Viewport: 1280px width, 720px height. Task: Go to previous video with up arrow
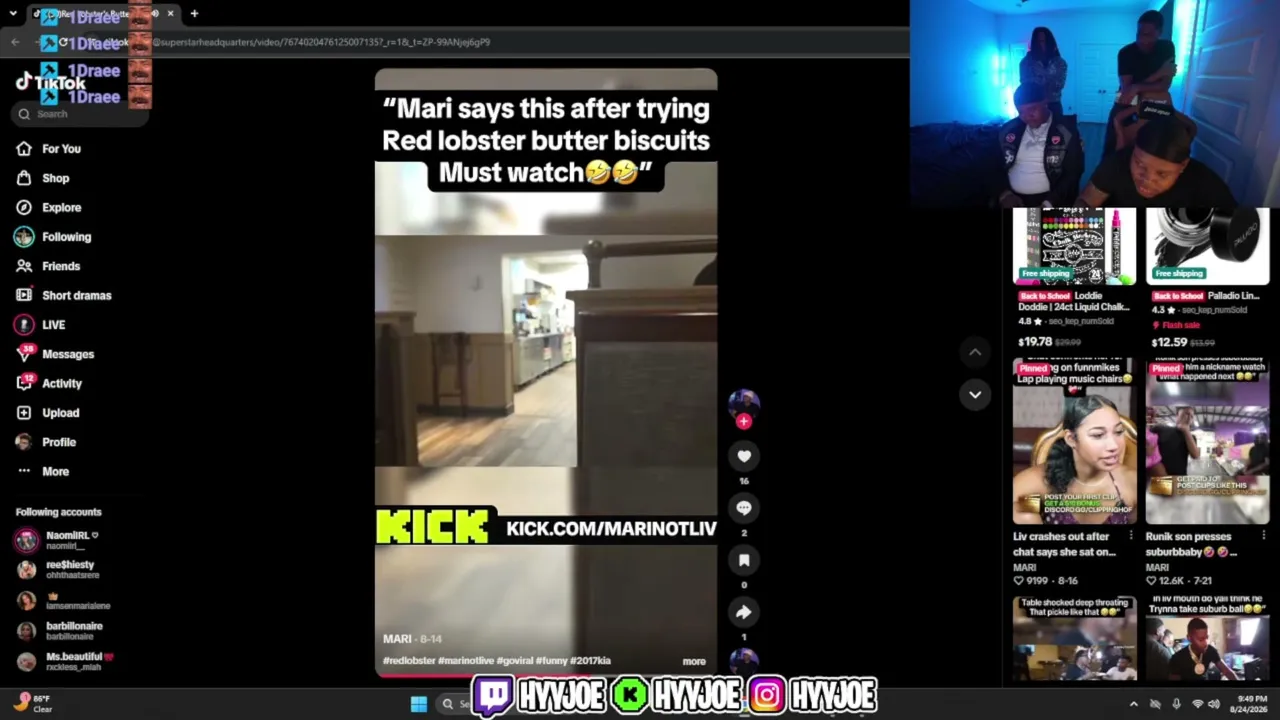pos(975,352)
